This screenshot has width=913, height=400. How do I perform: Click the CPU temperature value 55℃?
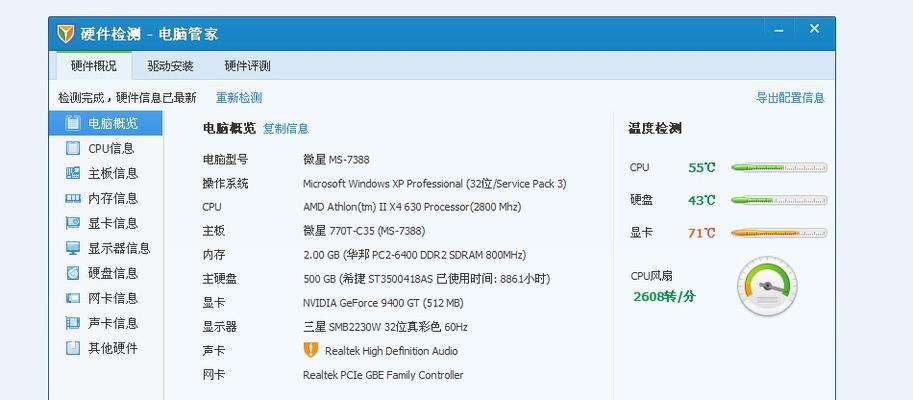coord(702,168)
